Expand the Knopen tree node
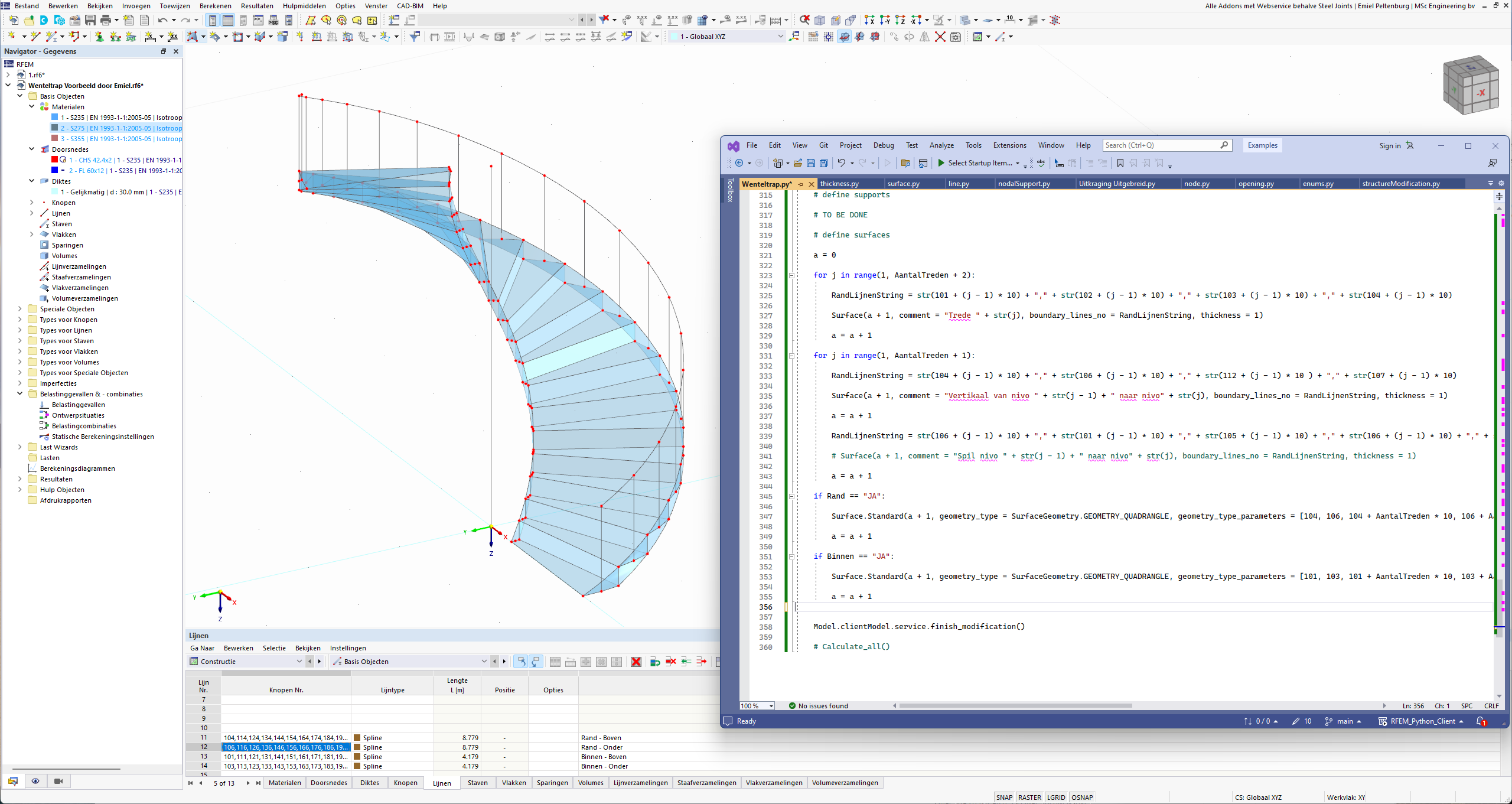1512x804 pixels. click(x=32, y=203)
